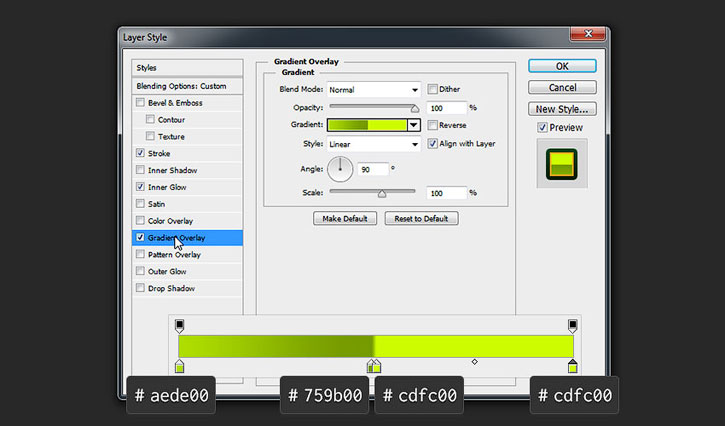
Task: Enable the Dither option
Action: 432,89
